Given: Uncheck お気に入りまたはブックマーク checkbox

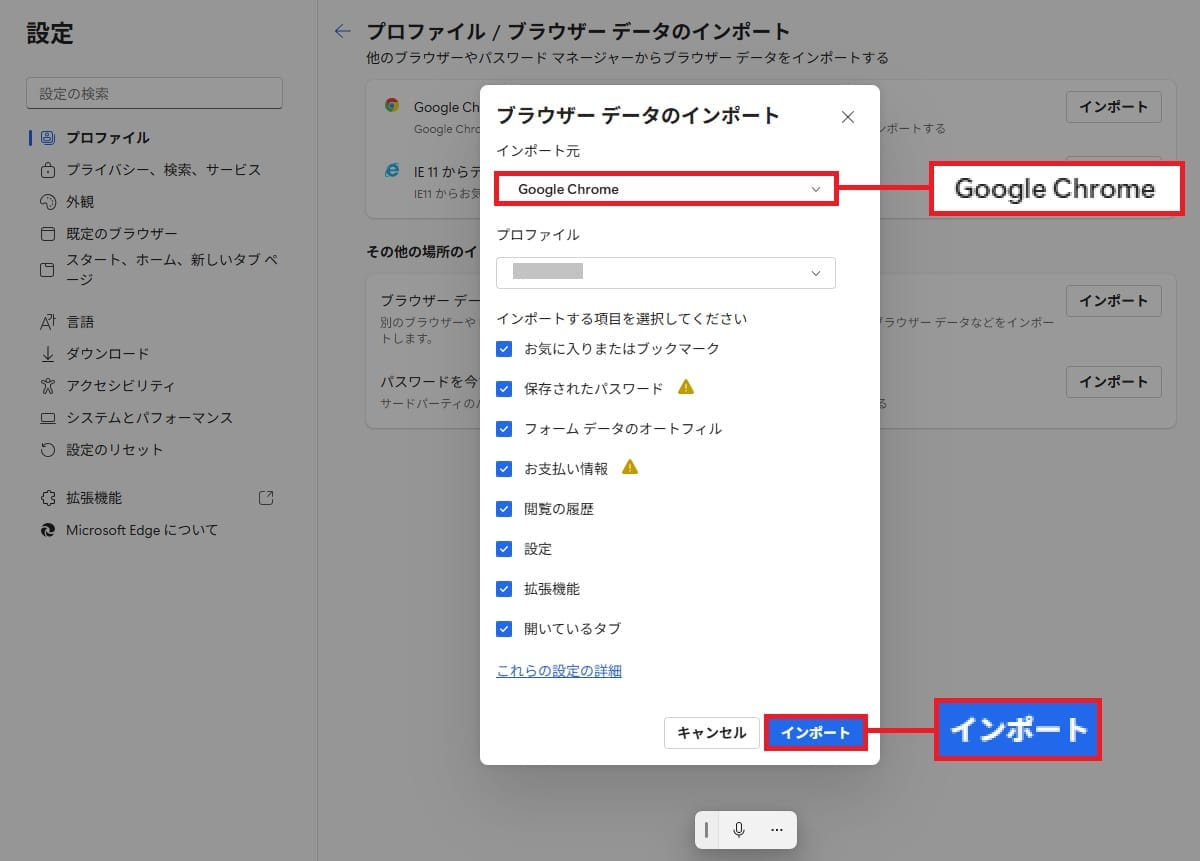Looking at the screenshot, I should click(x=504, y=349).
